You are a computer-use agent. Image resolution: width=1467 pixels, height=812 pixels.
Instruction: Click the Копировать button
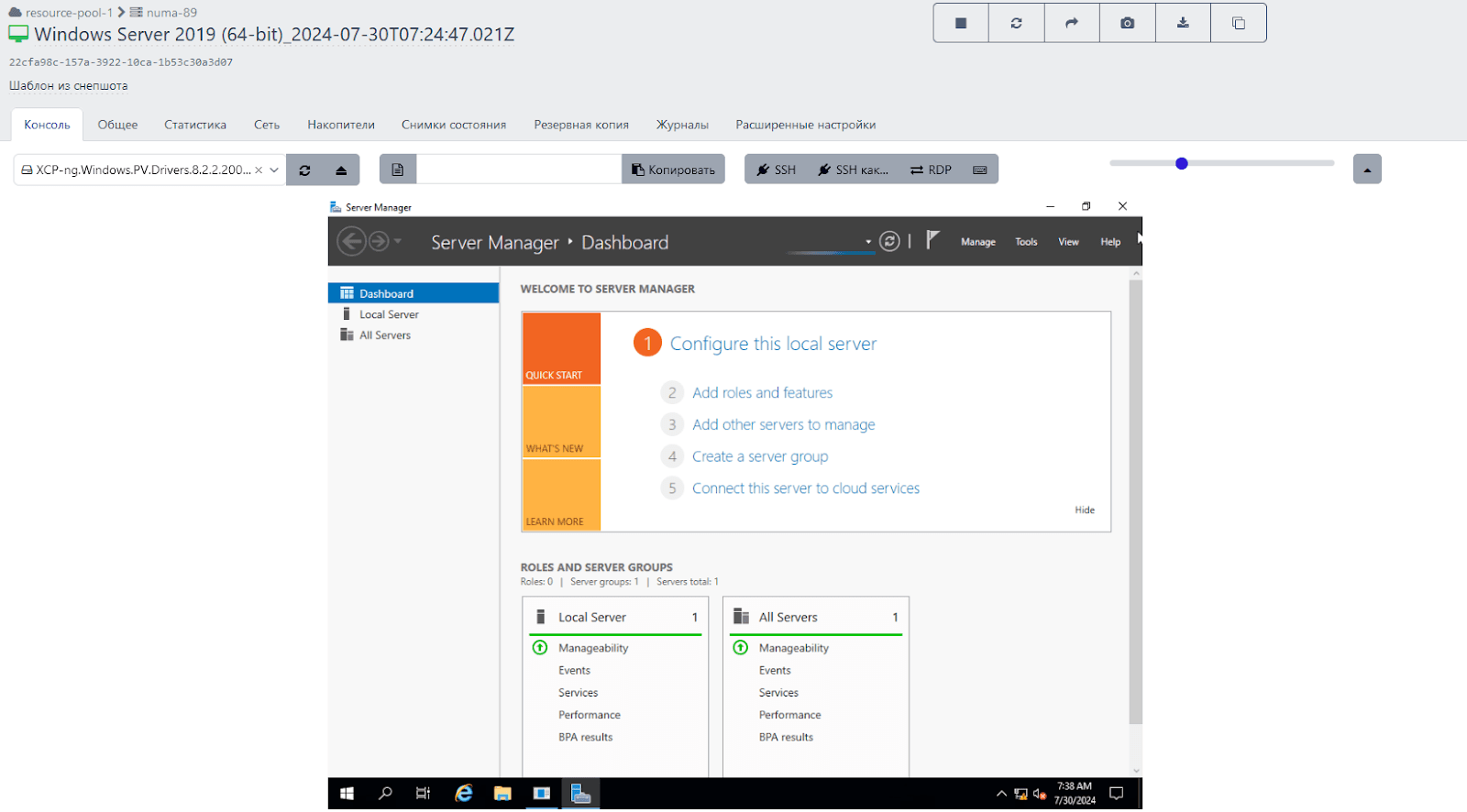673,170
